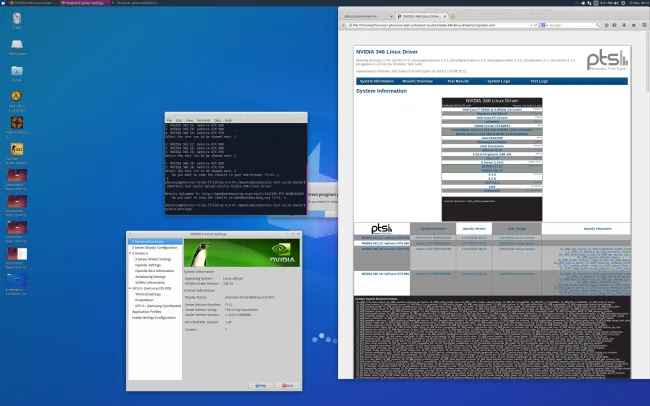Collapse the GPU 0 GeForce GTX tree node

pyautogui.click(x=130, y=288)
